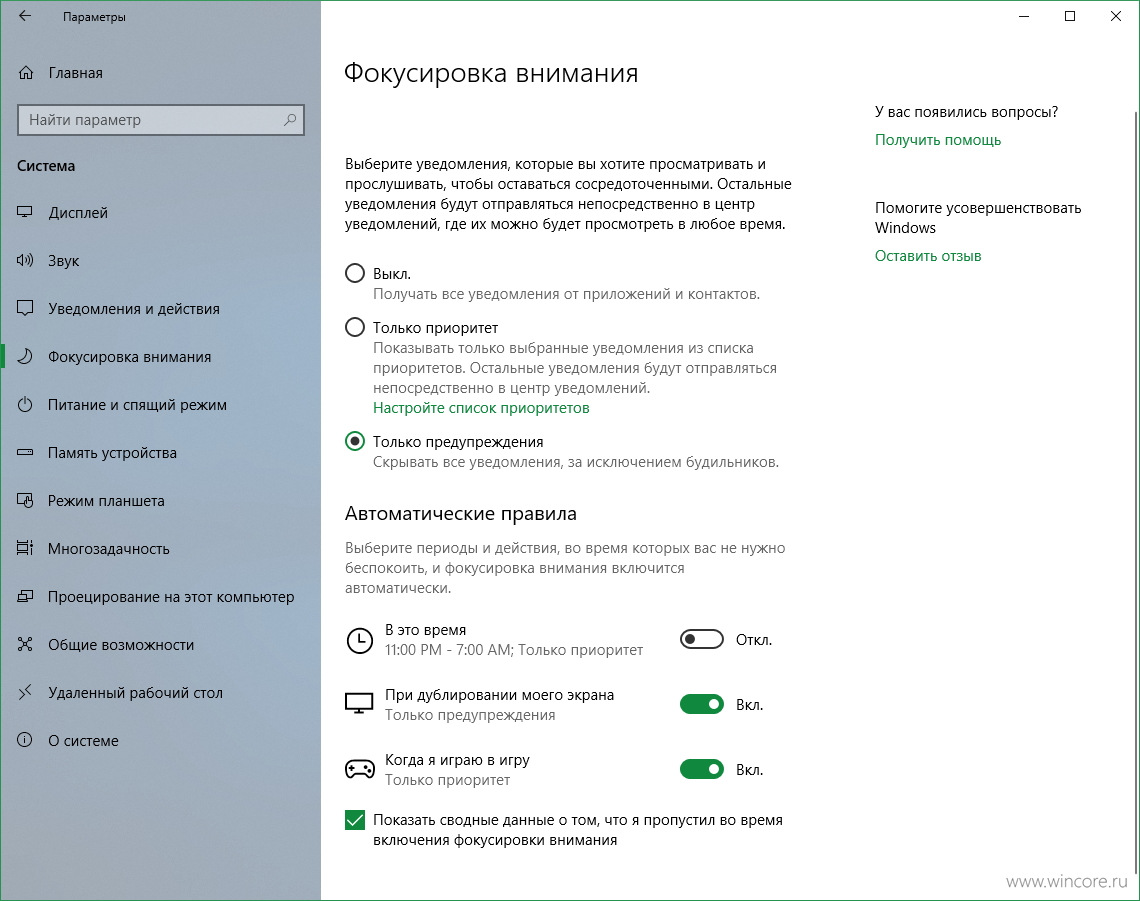
Task: Select the О системе info icon
Action: 25,740
